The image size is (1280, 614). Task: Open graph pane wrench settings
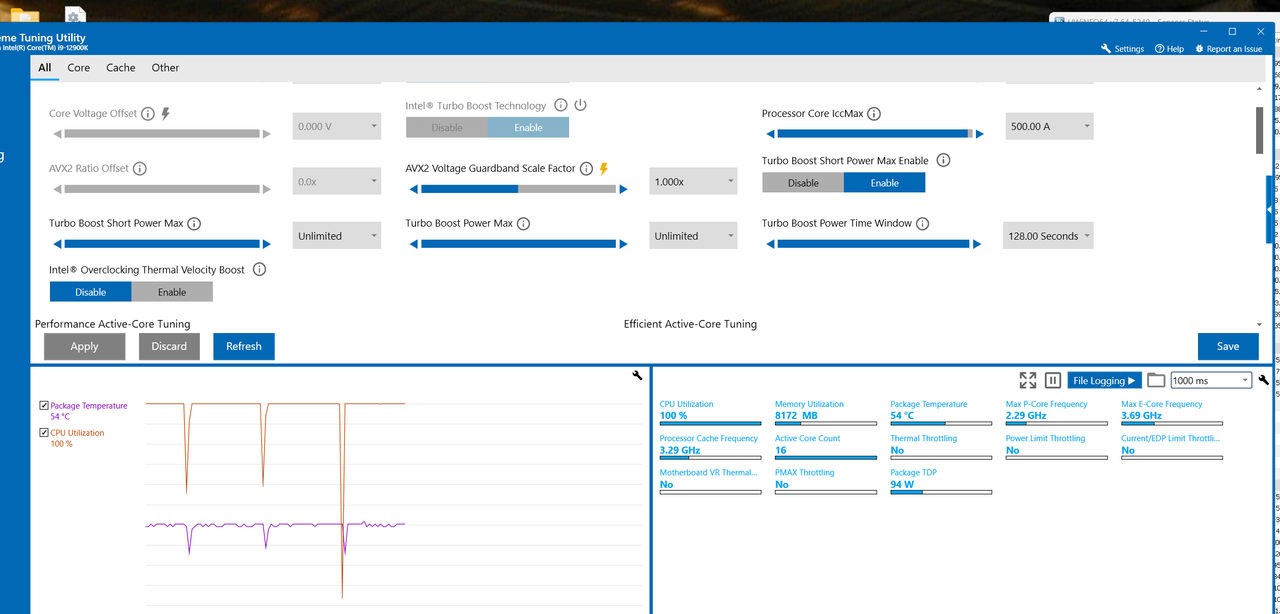[x=638, y=375]
